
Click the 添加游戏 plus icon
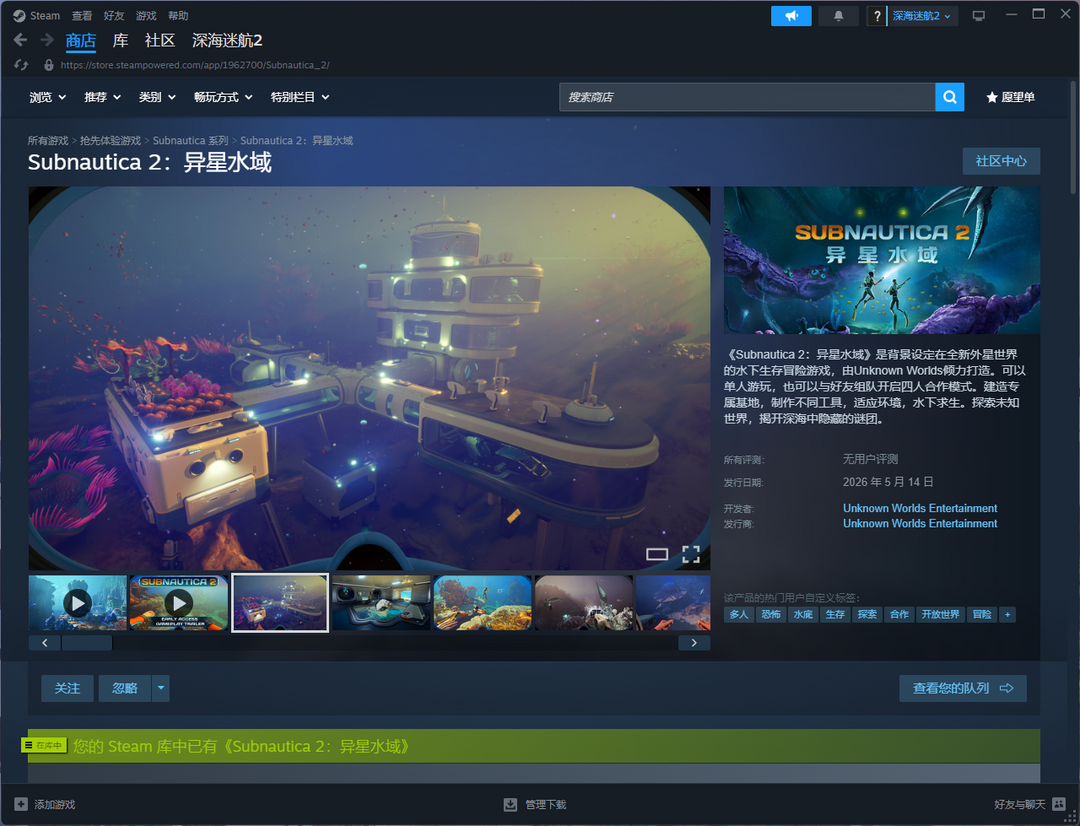click(x=21, y=804)
